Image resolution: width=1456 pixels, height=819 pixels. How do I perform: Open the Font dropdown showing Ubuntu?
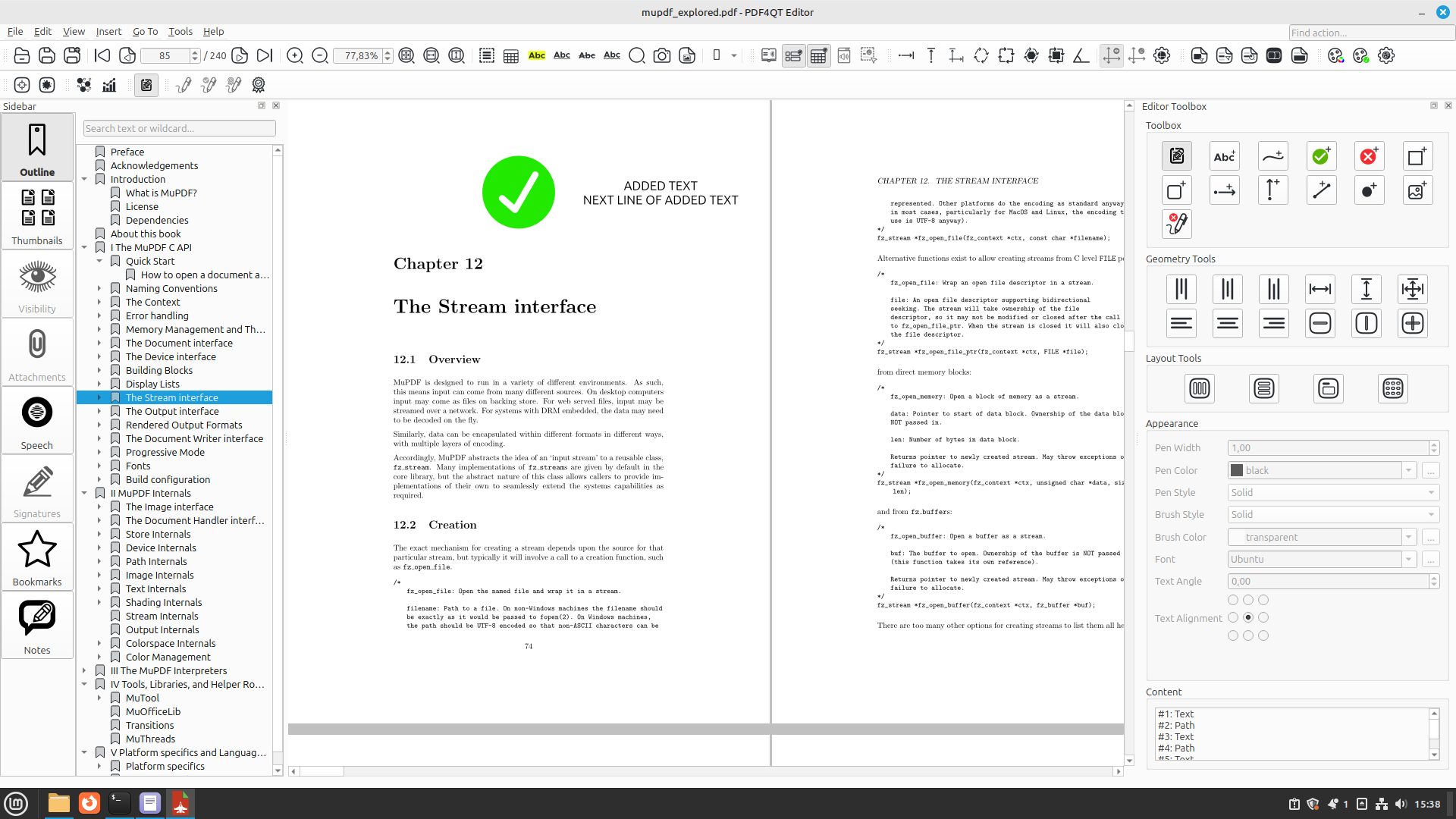click(x=1322, y=560)
